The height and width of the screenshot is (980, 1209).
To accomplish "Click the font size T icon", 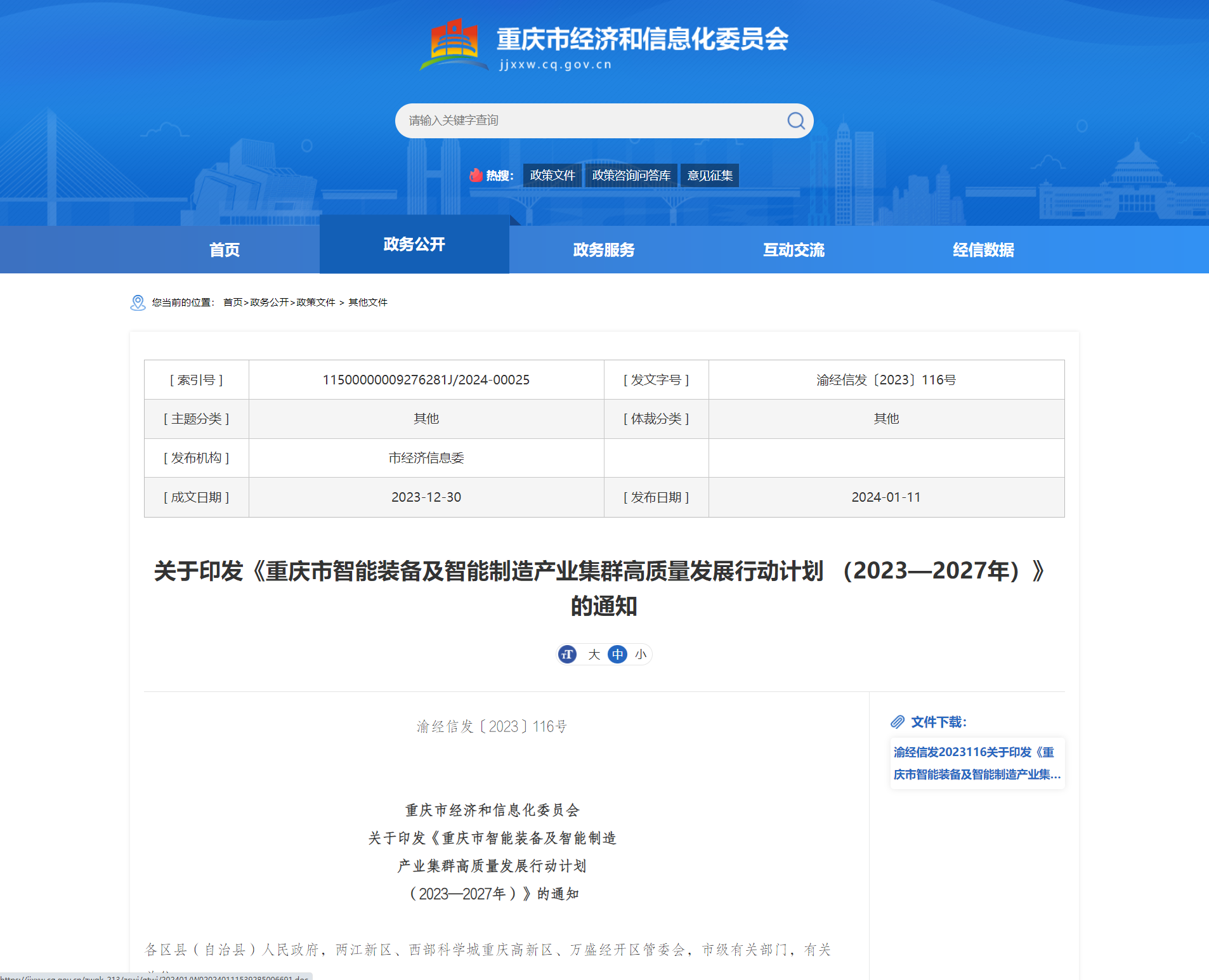I will tap(568, 654).
